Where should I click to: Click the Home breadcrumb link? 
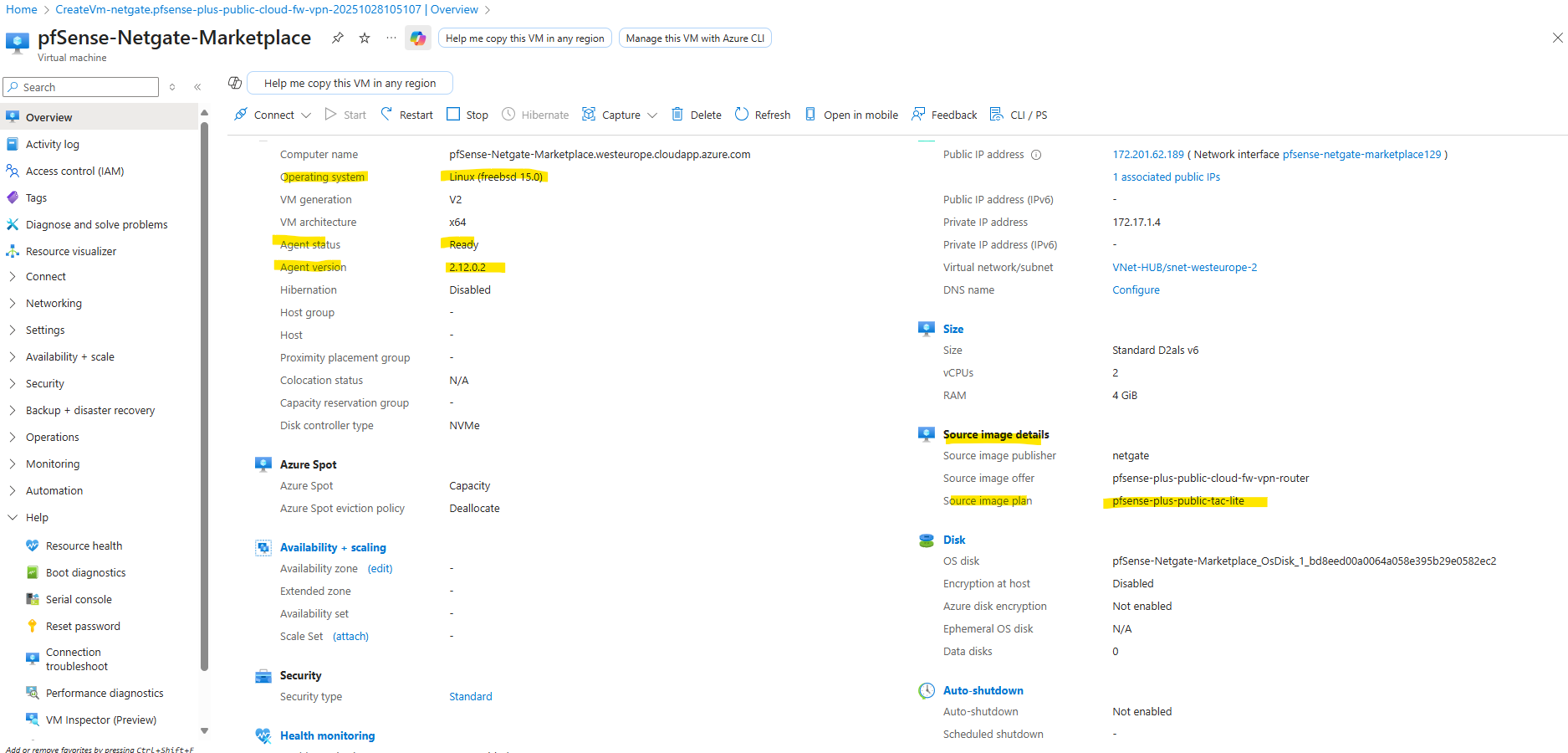[22, 9]
